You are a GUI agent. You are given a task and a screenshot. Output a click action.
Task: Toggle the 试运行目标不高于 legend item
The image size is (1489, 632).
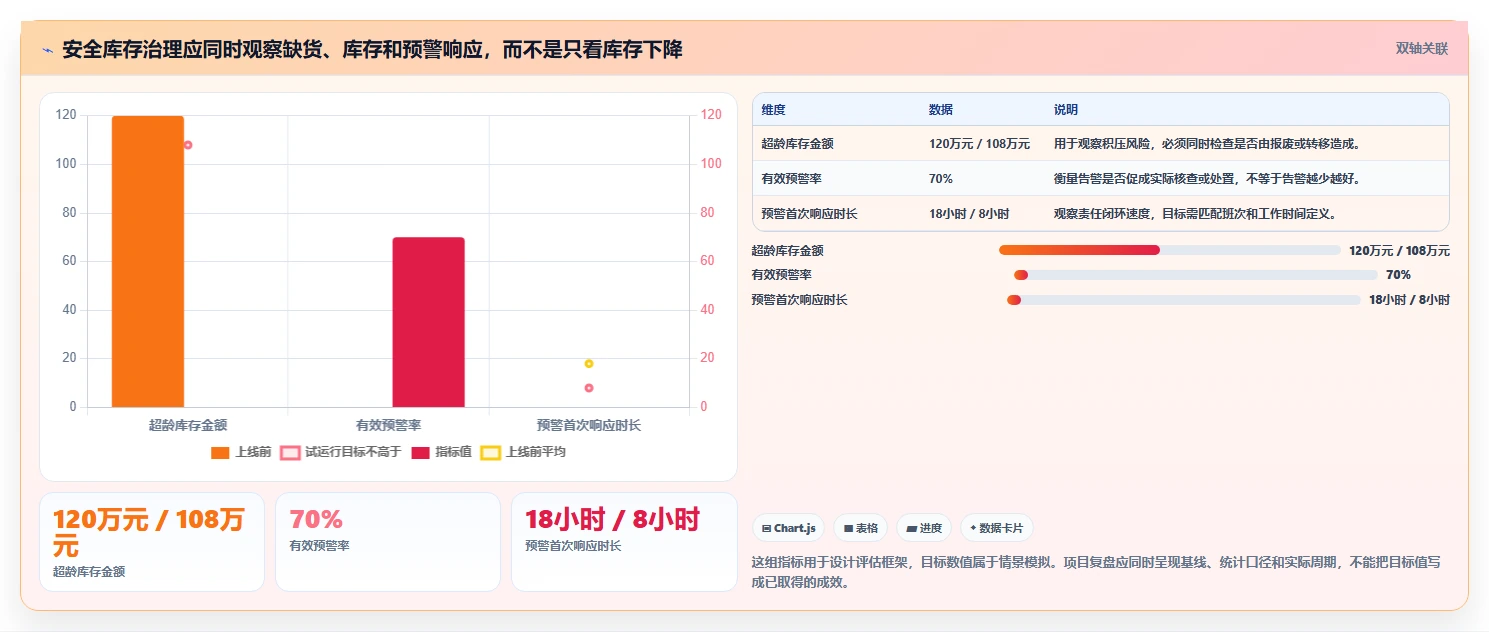pos(340,452)
